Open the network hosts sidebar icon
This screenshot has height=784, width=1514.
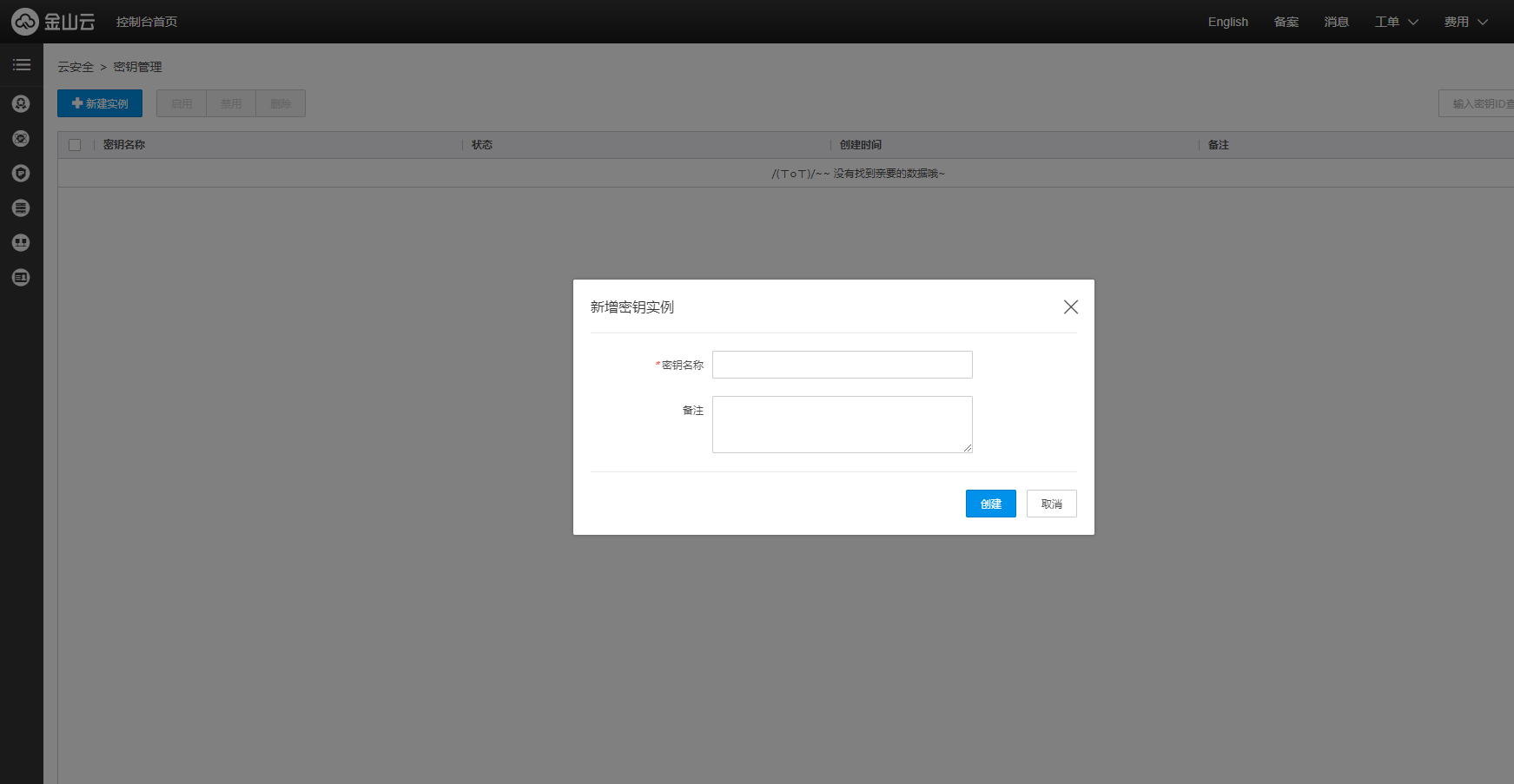point(21,243)
